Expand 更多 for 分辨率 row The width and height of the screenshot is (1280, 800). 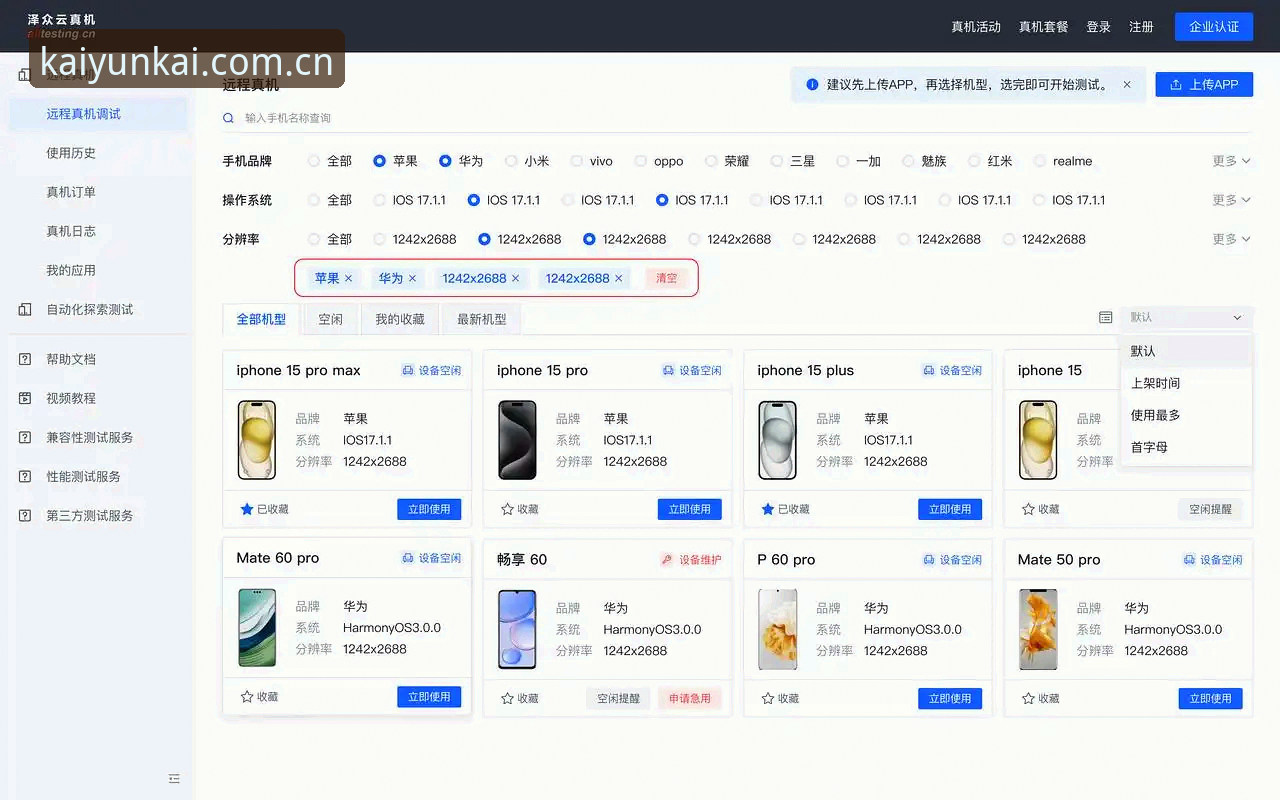[1231, 239]
